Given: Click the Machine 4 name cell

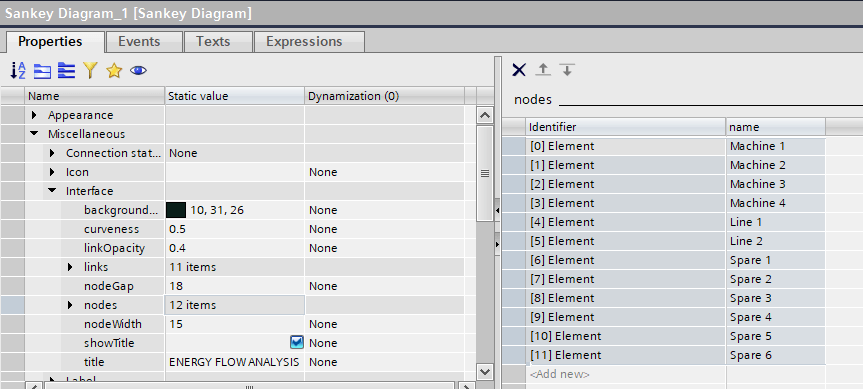Looking at the screenshot, I should point(775,203).
